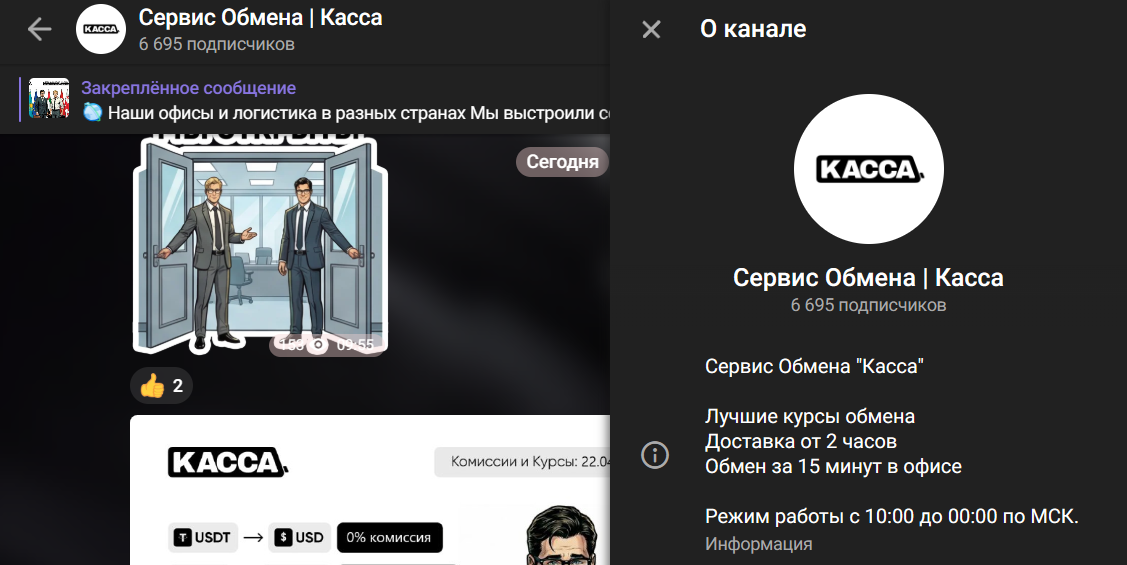The width and height of the screenshot is (1127, 565).
Task: Click subscriber count under header channel title
Action: [x=216, y=45]
